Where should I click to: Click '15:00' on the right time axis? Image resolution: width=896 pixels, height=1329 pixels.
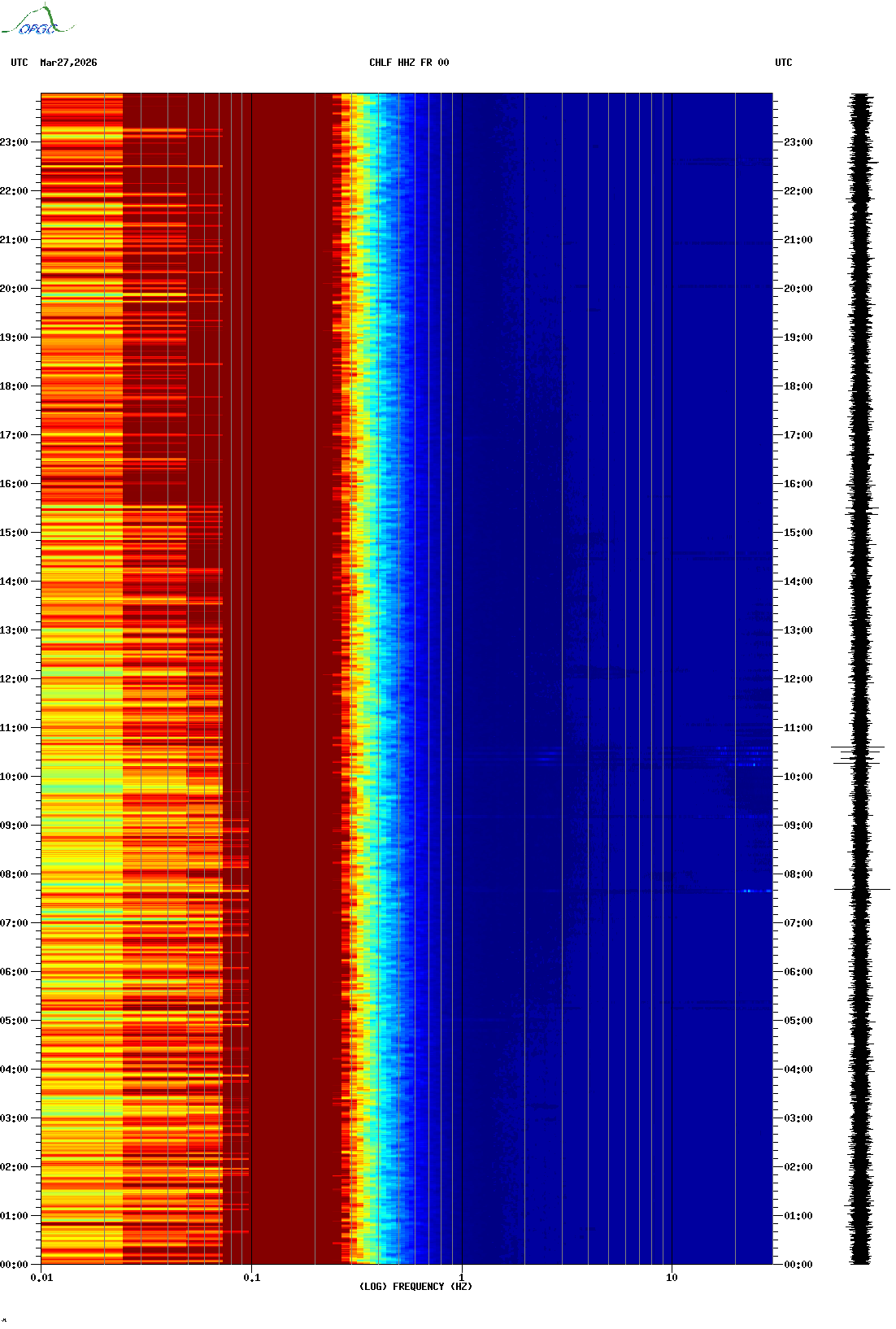(x=798, y=533)
